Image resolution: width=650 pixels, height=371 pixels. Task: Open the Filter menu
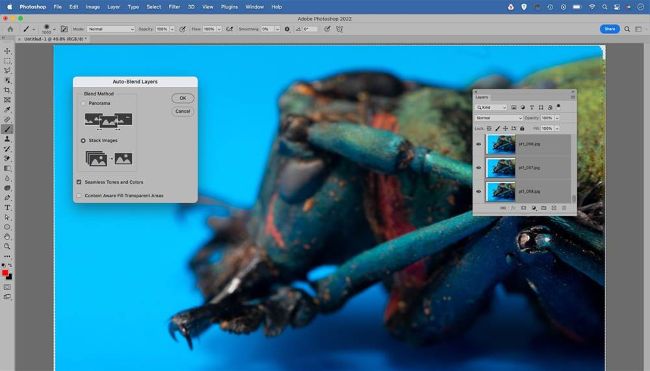pyautogui.click(x=174, y=7)
